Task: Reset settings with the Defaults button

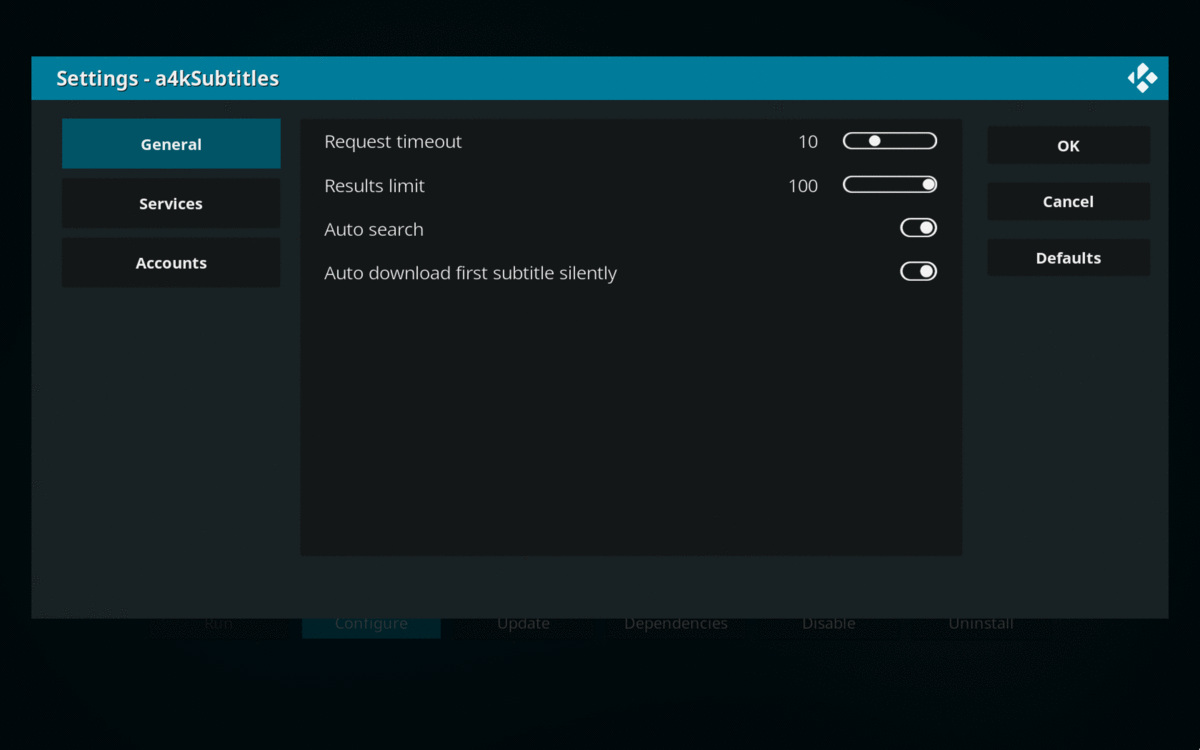Action: (x=1068, y=258)
